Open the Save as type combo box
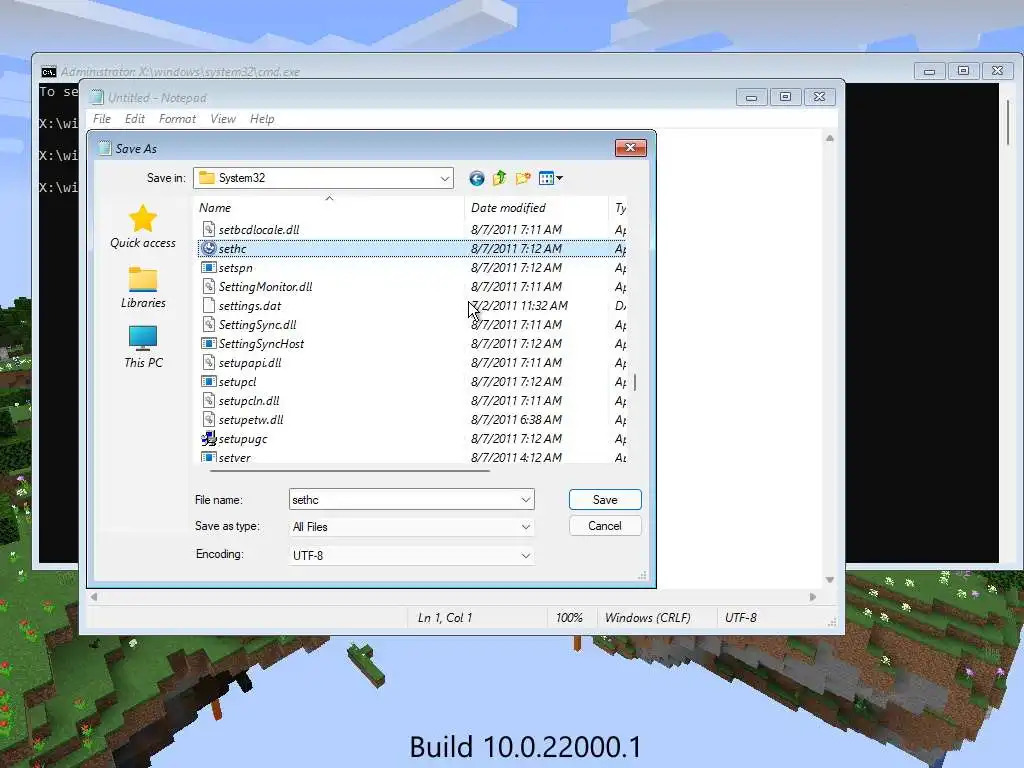This screenshot has width=1024, height=768. click(x=411, y=526)
